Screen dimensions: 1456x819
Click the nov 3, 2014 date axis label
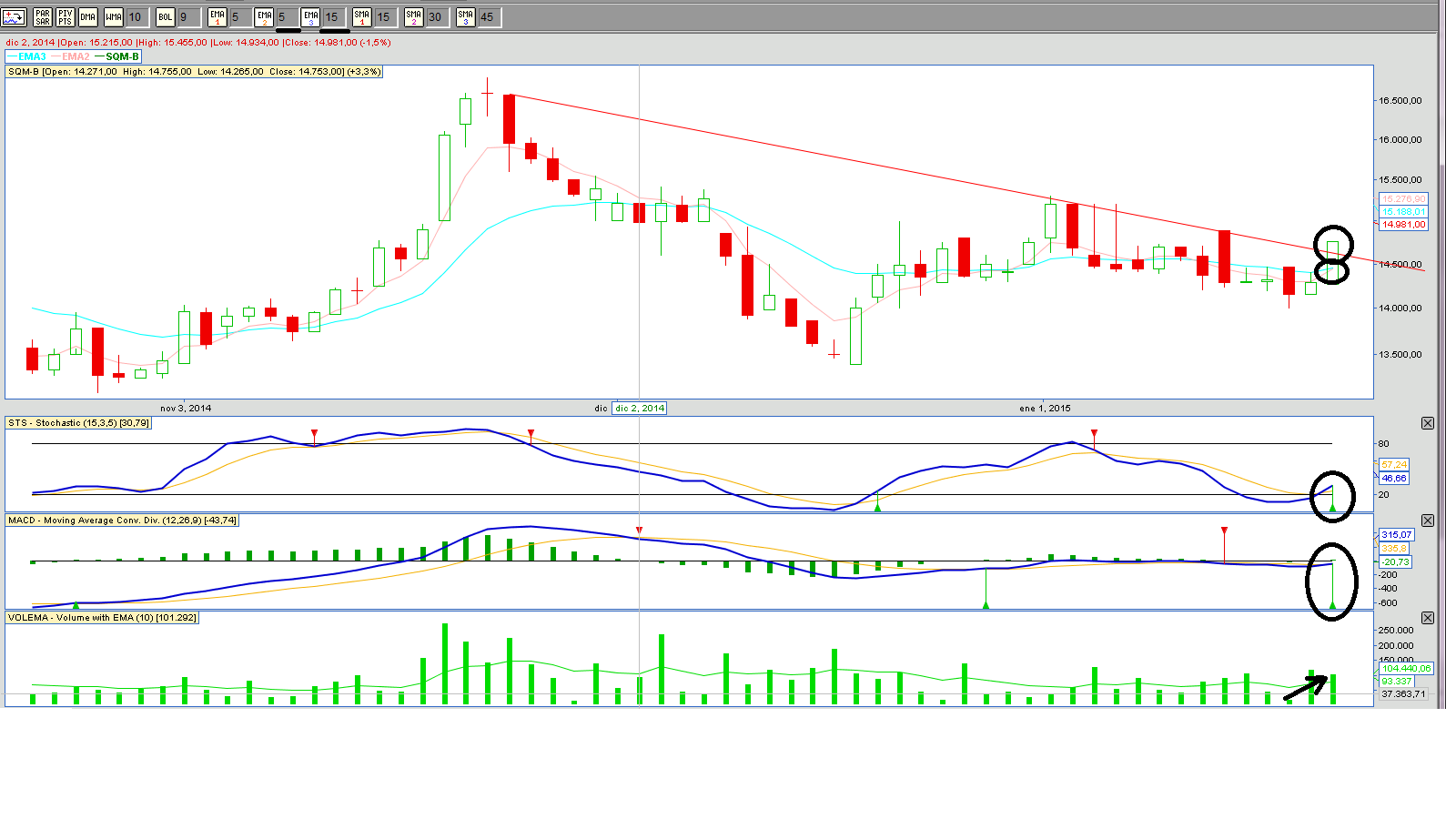click(x=186, y=408)
